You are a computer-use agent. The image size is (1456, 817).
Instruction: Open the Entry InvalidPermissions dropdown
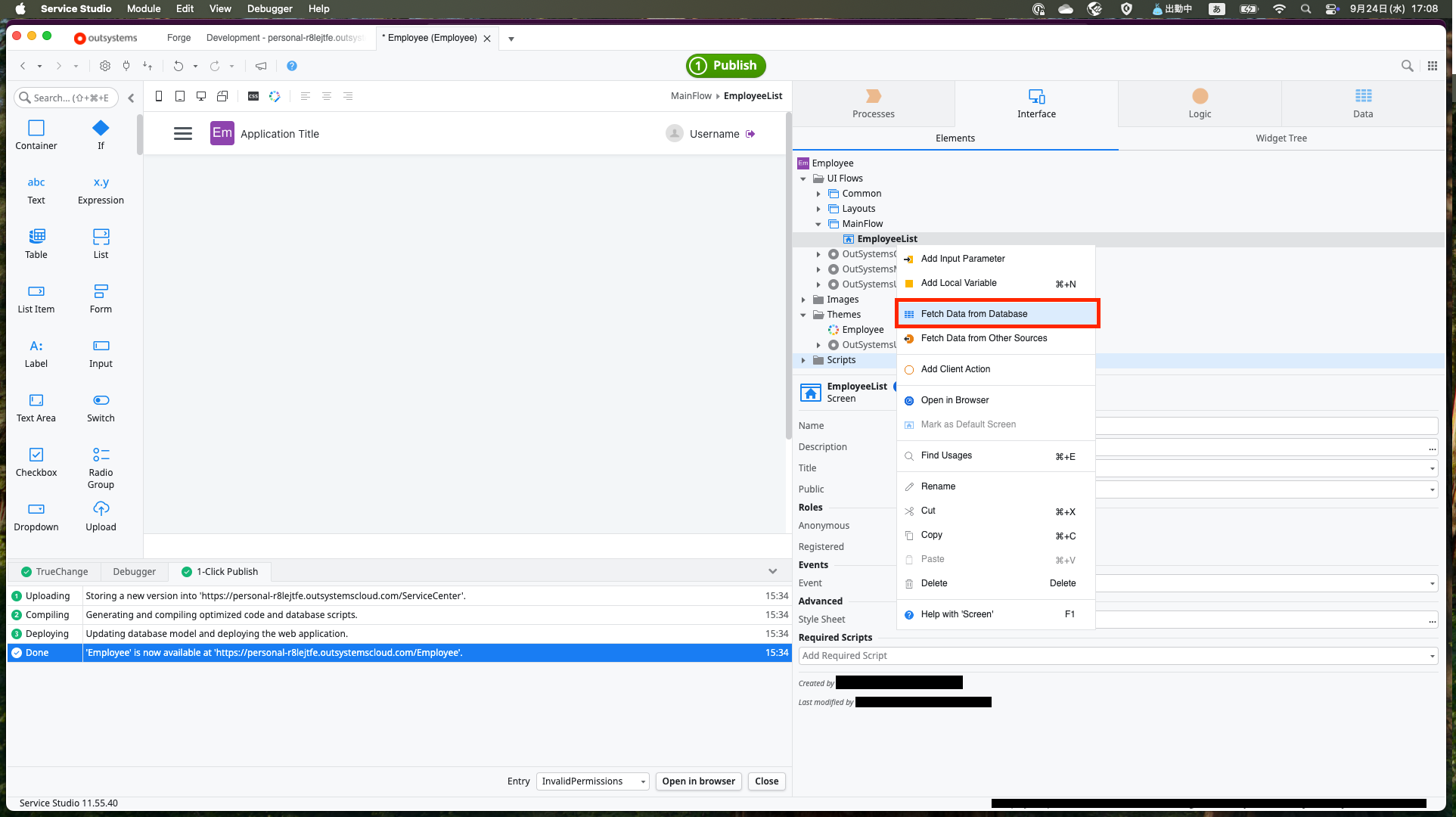[x=592, y=781]
